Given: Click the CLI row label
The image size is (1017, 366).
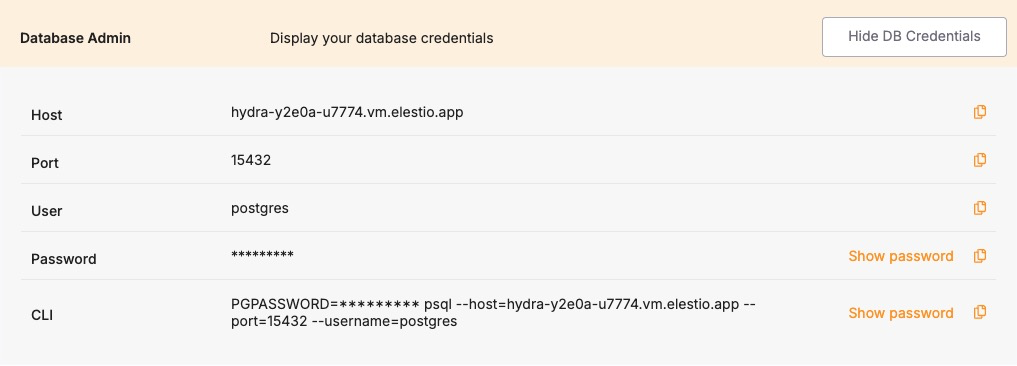Looking at the screenshot, I should pyautogui.click(x=42, y=315).
